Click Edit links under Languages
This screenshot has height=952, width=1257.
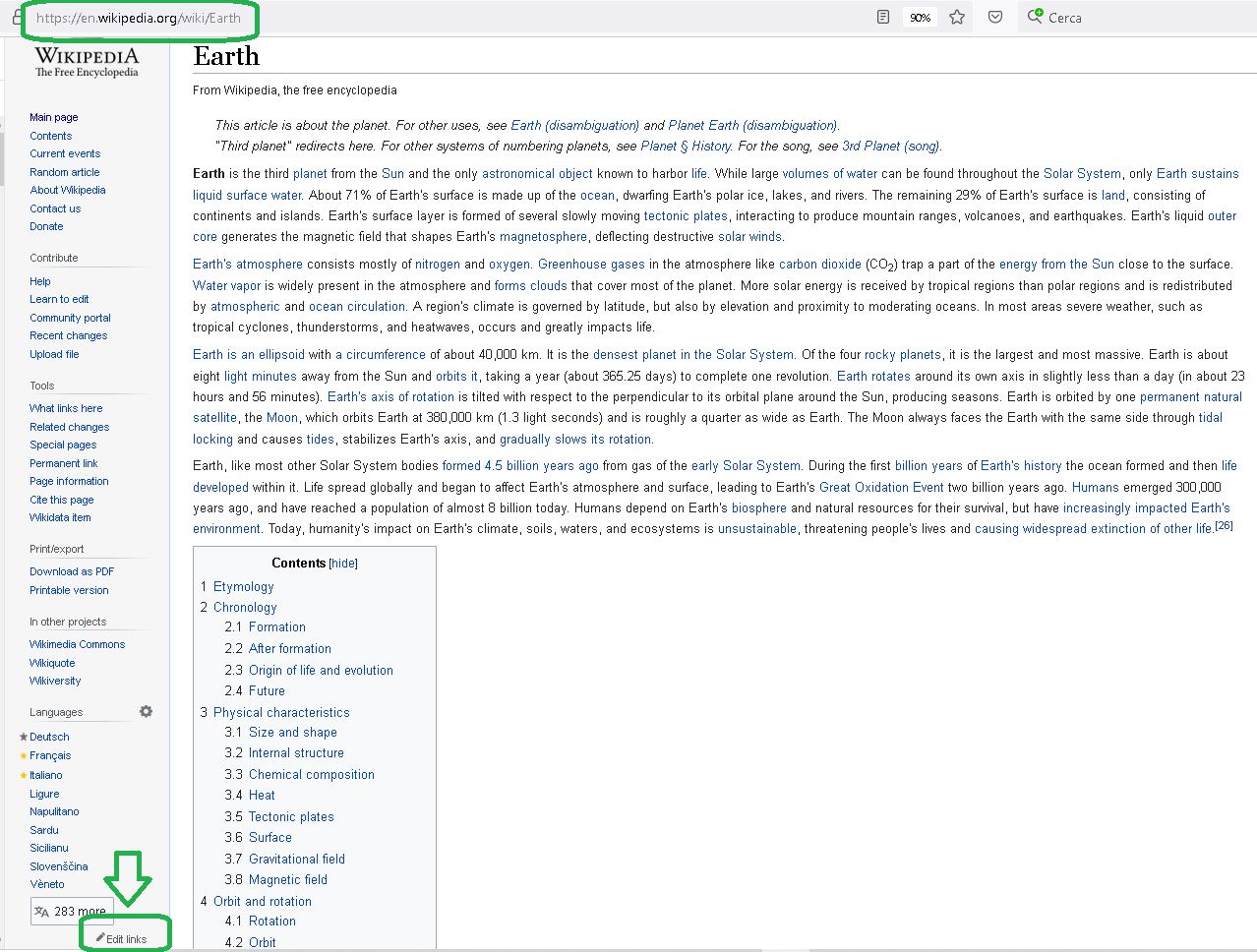pos(126,939)
